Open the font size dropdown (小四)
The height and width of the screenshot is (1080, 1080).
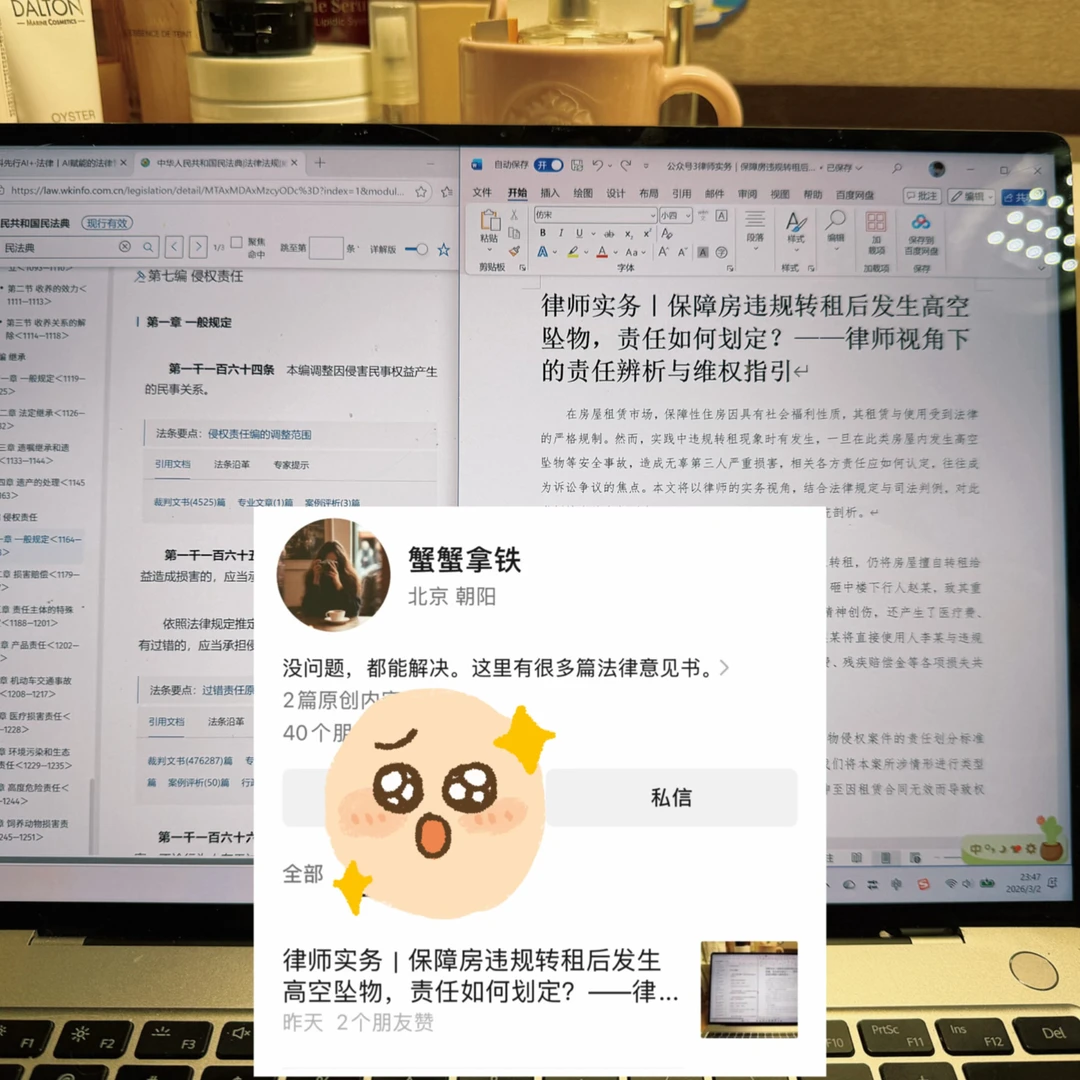688,216
